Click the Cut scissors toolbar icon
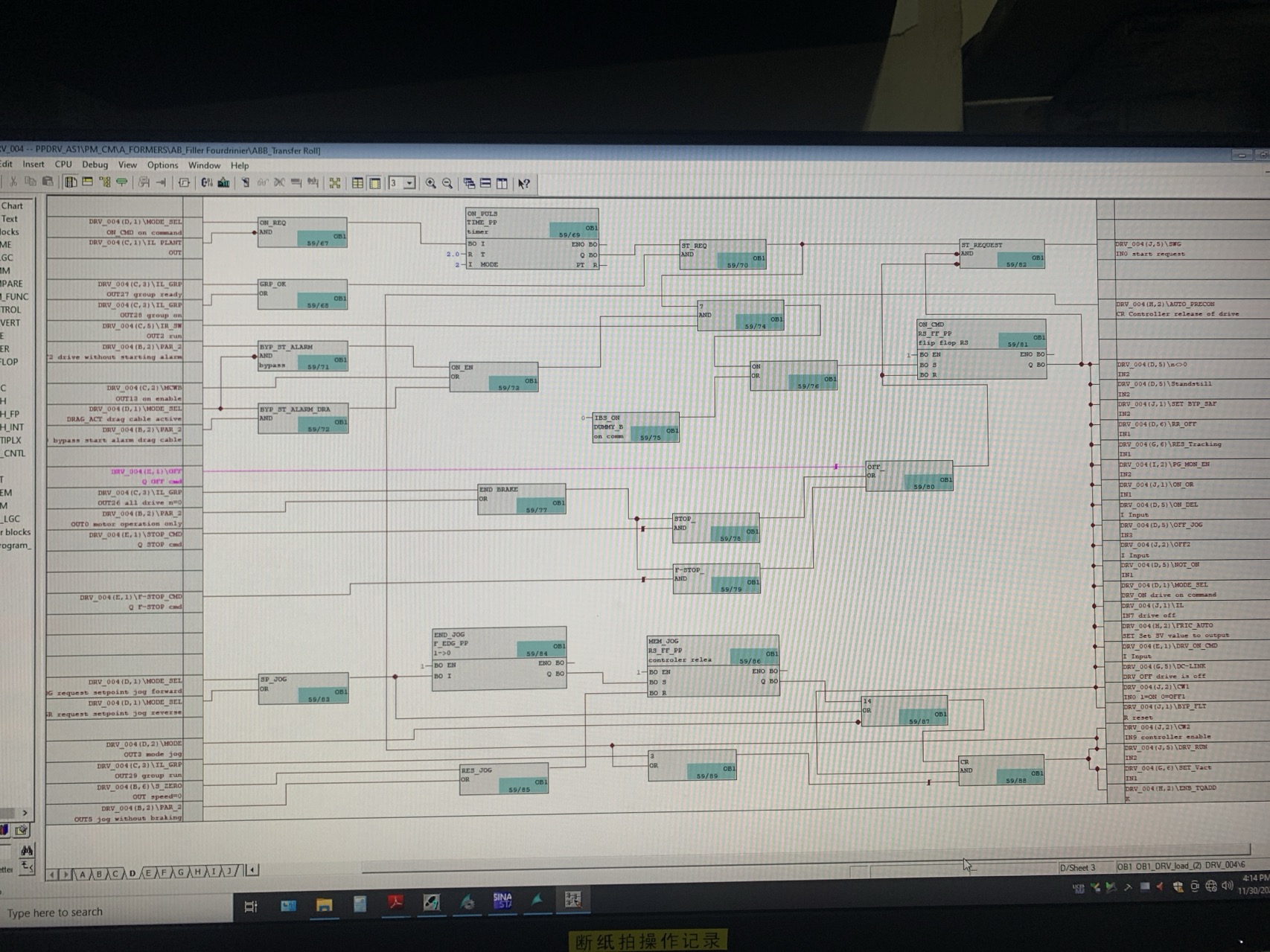This screenshot has height=952, width=1270. [13, 182]
